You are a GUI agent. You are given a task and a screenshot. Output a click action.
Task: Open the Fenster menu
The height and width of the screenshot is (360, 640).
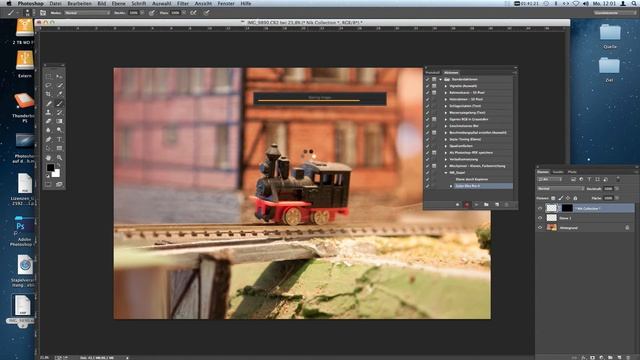pyautogui.click(x=226, y=3)
